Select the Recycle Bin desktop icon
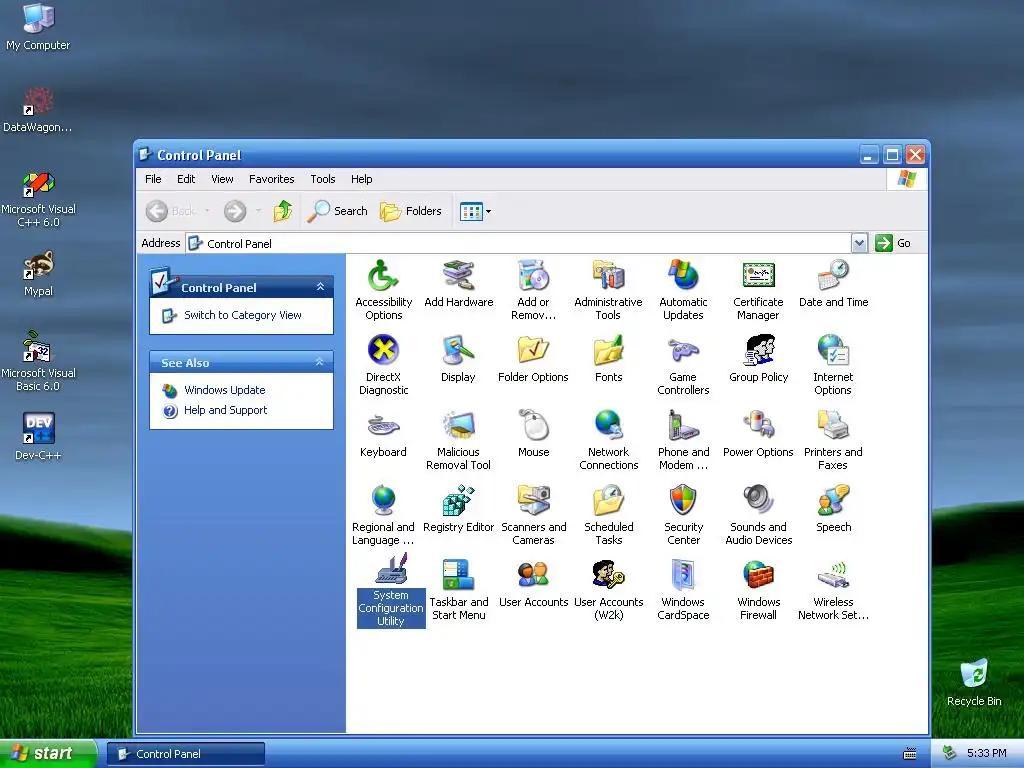 pos(974,682)
